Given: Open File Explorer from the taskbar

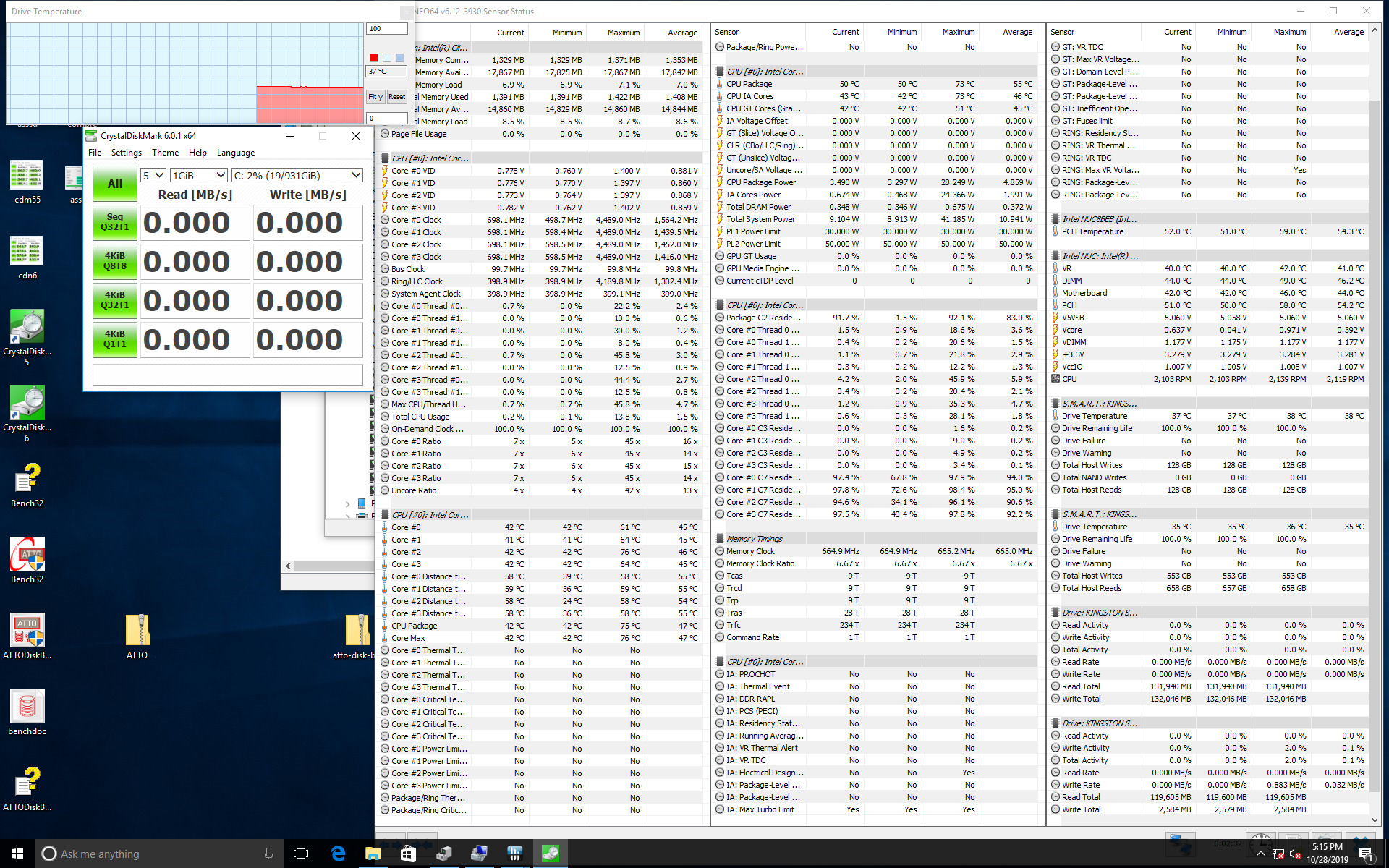Looking at the screenshot, I should 373,854.
